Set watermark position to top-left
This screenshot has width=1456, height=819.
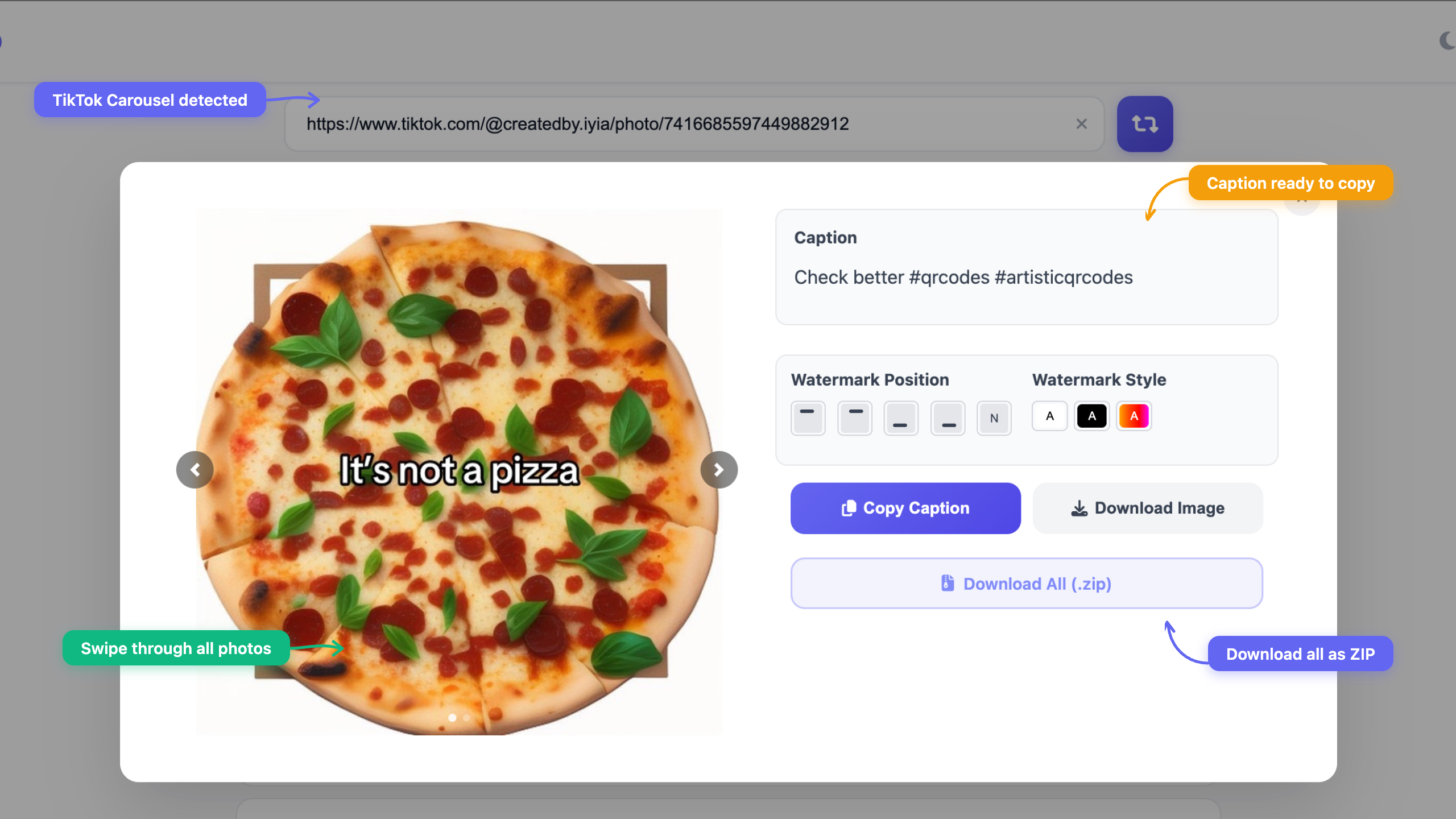(x=808, y=418)
